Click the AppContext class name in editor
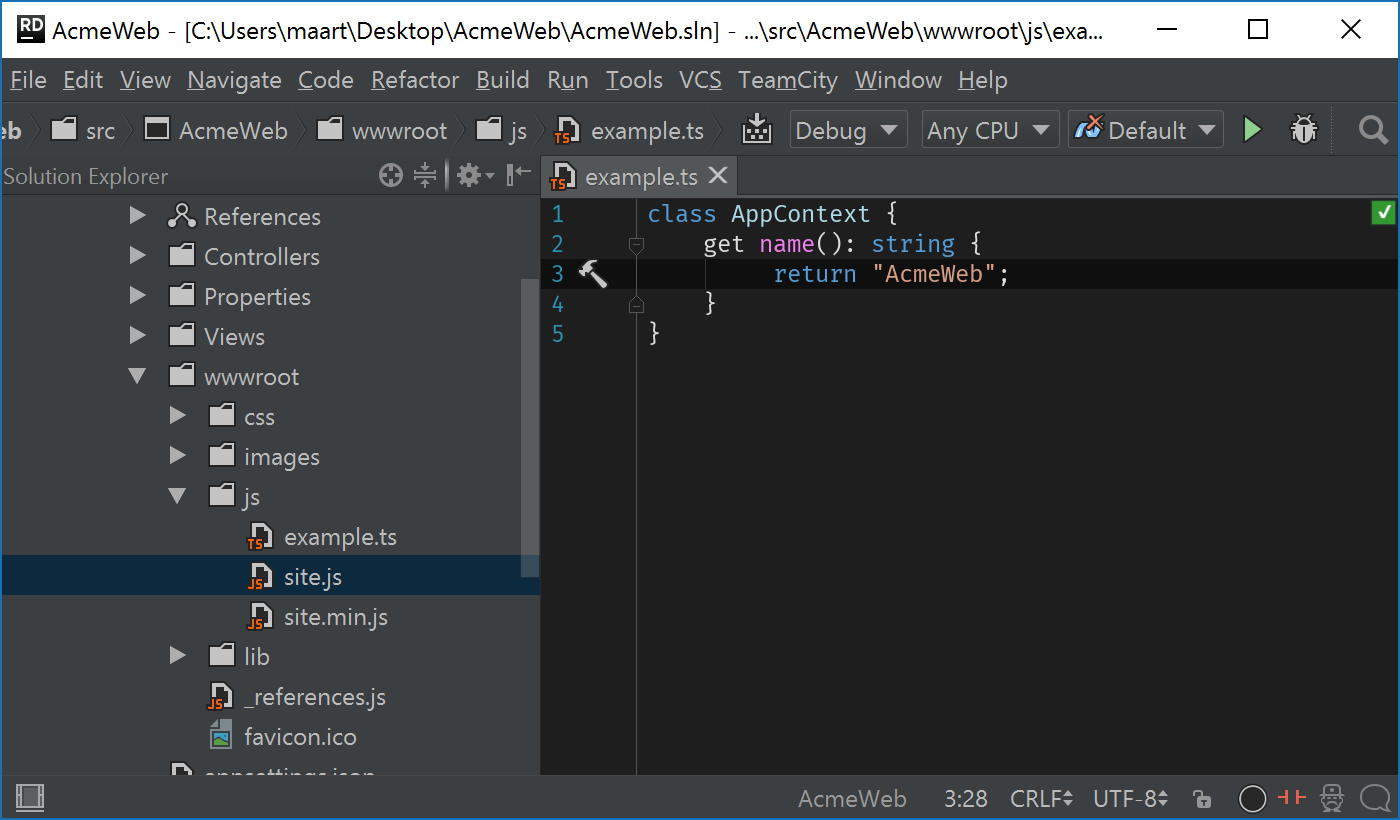This screenshot has width=1400, height=820. pyautogui.click(x=801, y=214)
